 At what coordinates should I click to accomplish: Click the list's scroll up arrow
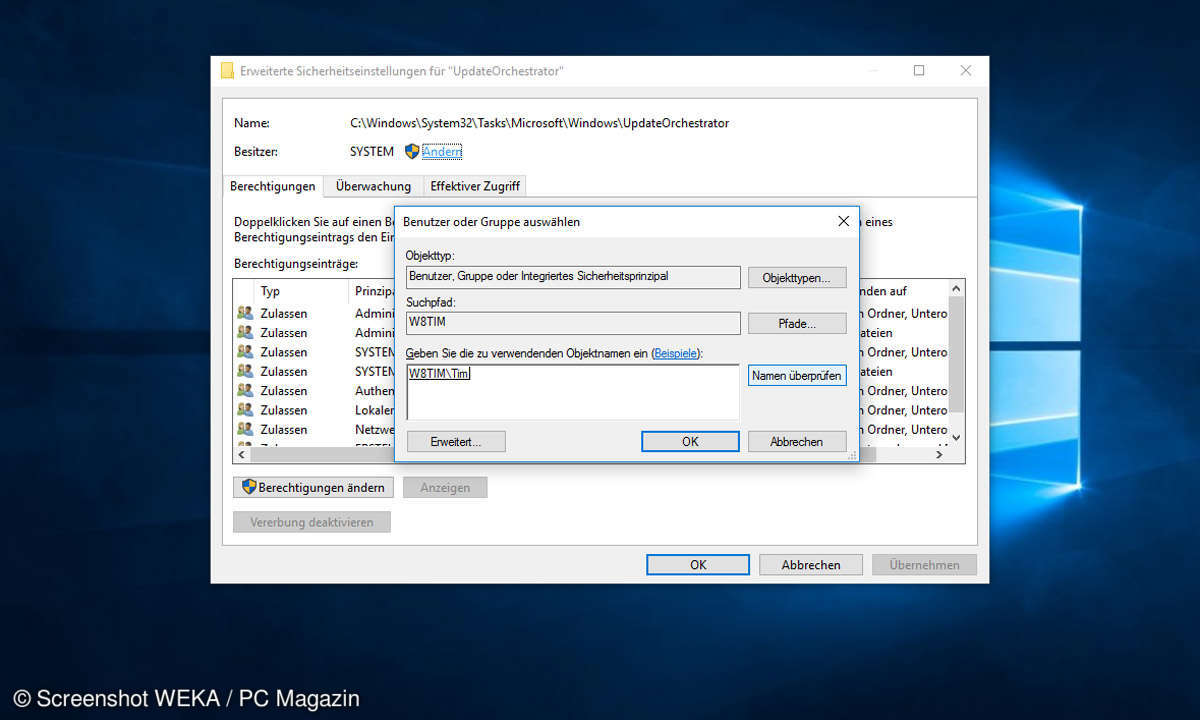tap(956, 289)
